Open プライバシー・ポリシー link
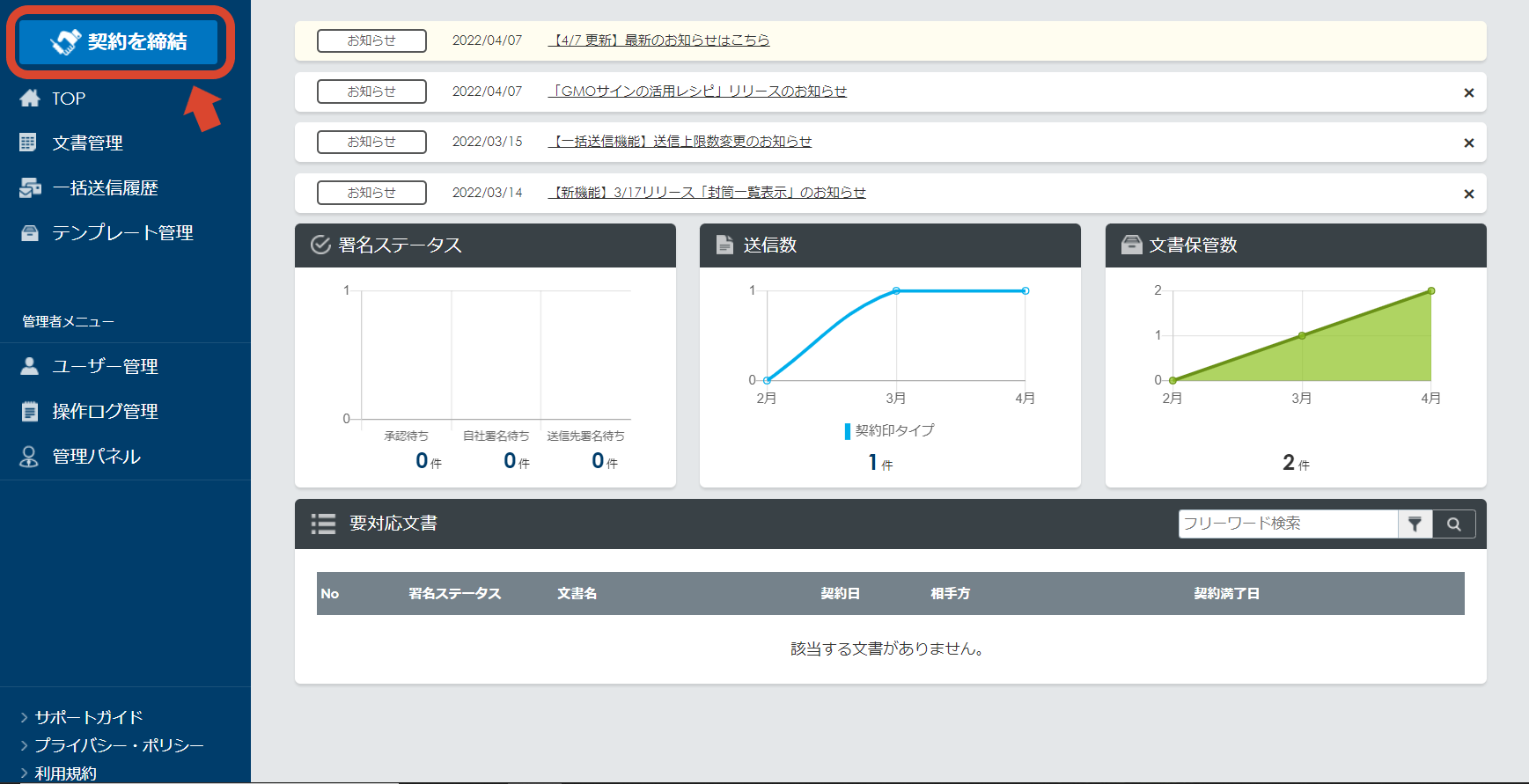This screenshot has width=1529, height=784. coord(119,745)
